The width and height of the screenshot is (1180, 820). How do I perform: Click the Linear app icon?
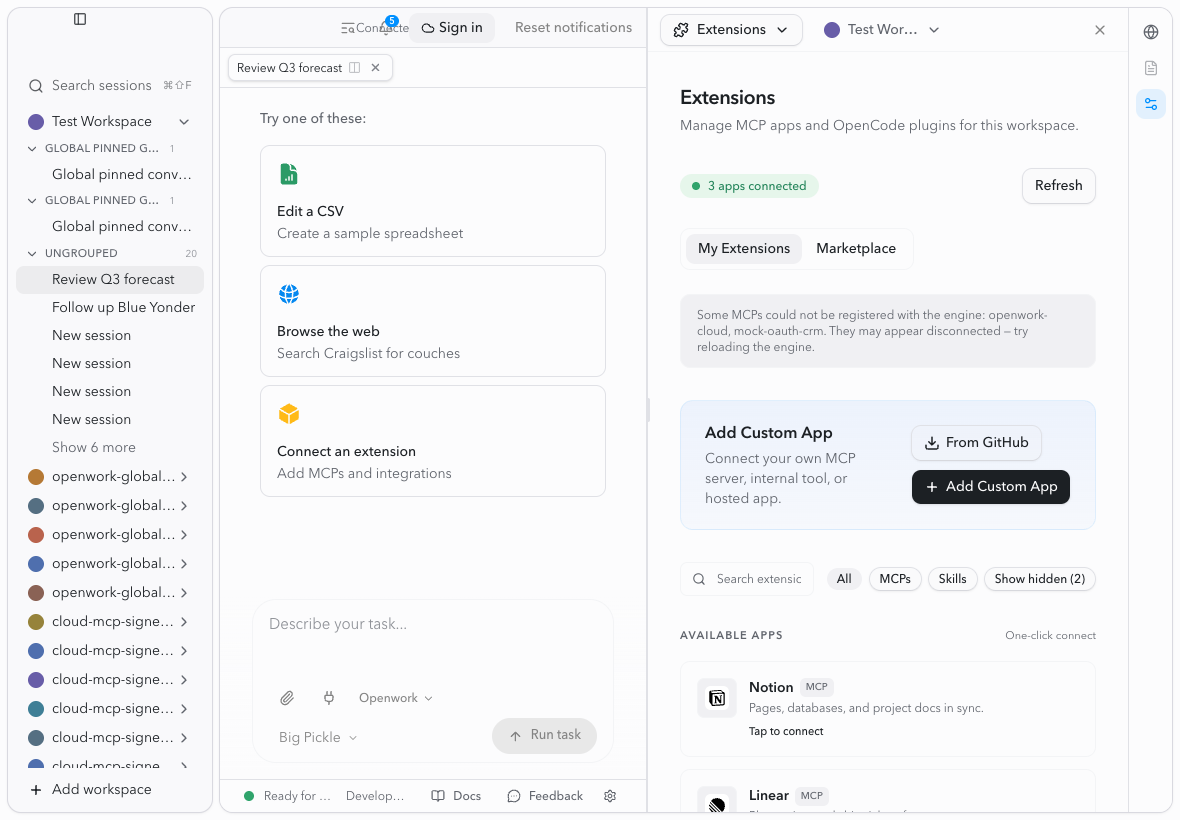pos(717,802)
